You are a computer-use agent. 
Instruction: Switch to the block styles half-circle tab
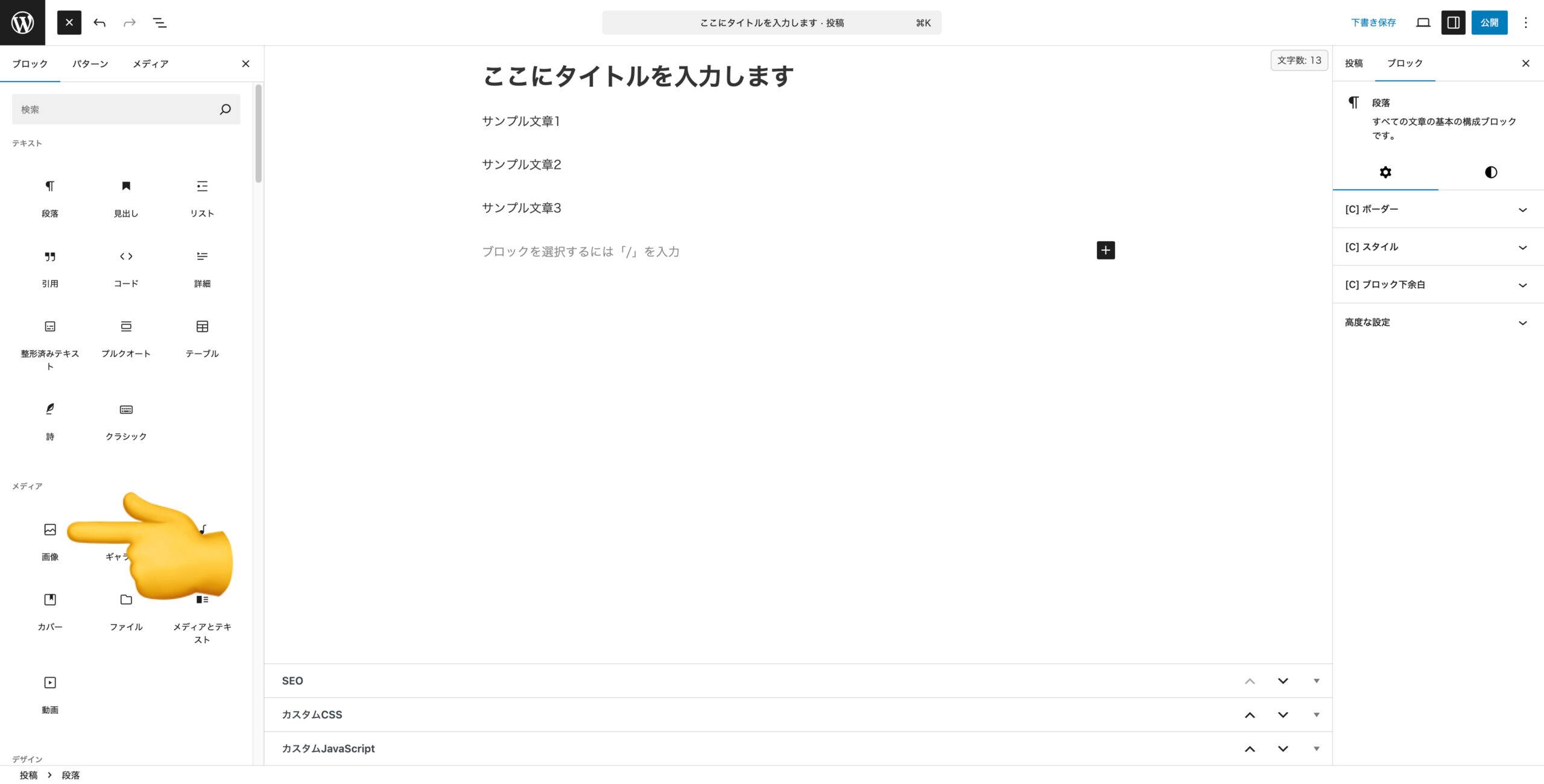(1490, 172)
